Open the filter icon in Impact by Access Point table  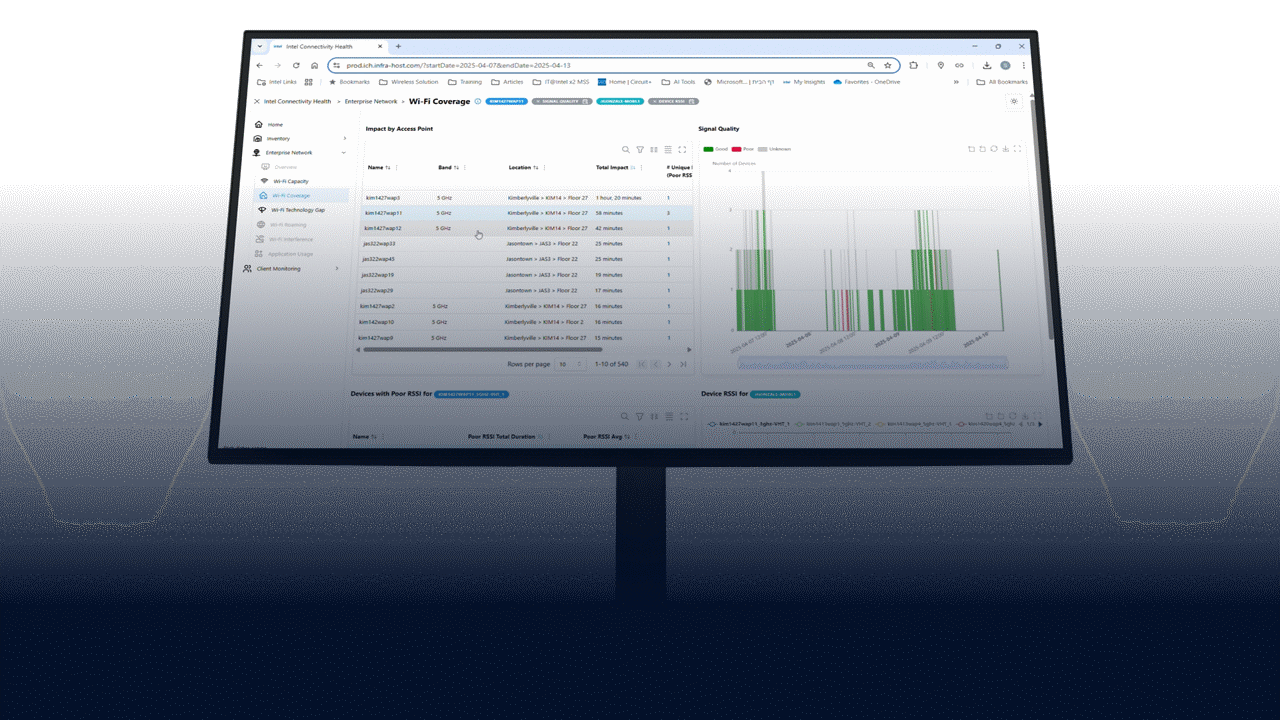click(x=640, y=150)
